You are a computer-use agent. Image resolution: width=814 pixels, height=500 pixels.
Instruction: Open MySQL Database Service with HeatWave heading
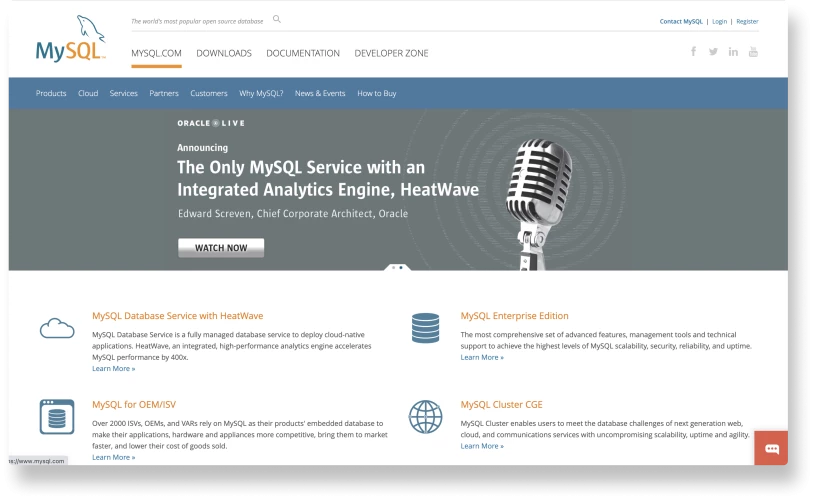pyautogui.click(x=178, y=316)
